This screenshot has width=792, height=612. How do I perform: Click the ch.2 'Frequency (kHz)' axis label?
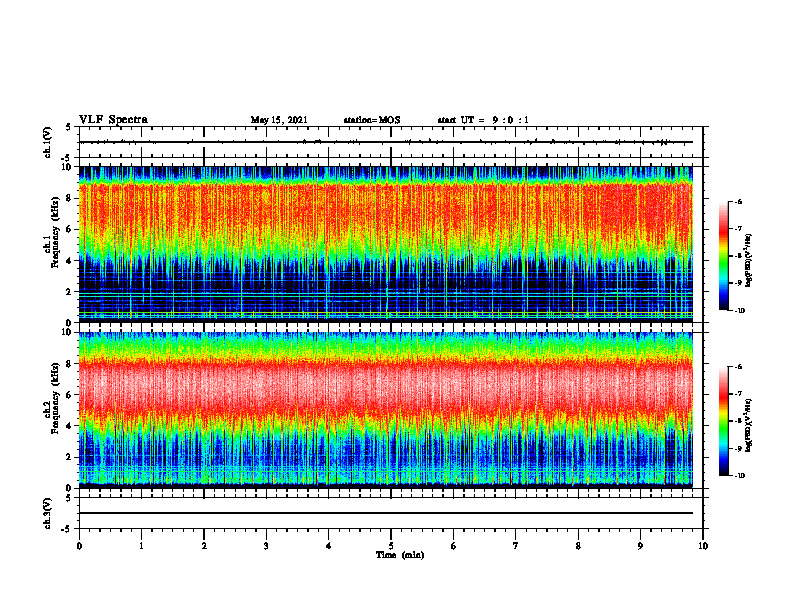coord(56,398)
